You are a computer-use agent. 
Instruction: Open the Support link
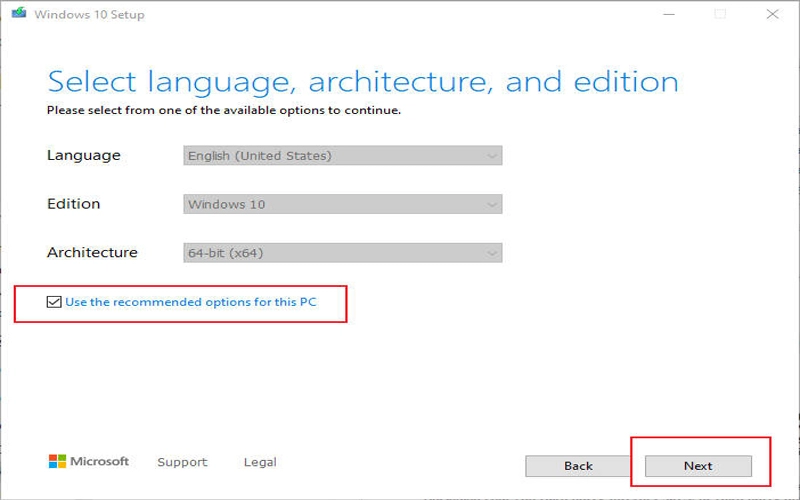(x=182, y=462)
